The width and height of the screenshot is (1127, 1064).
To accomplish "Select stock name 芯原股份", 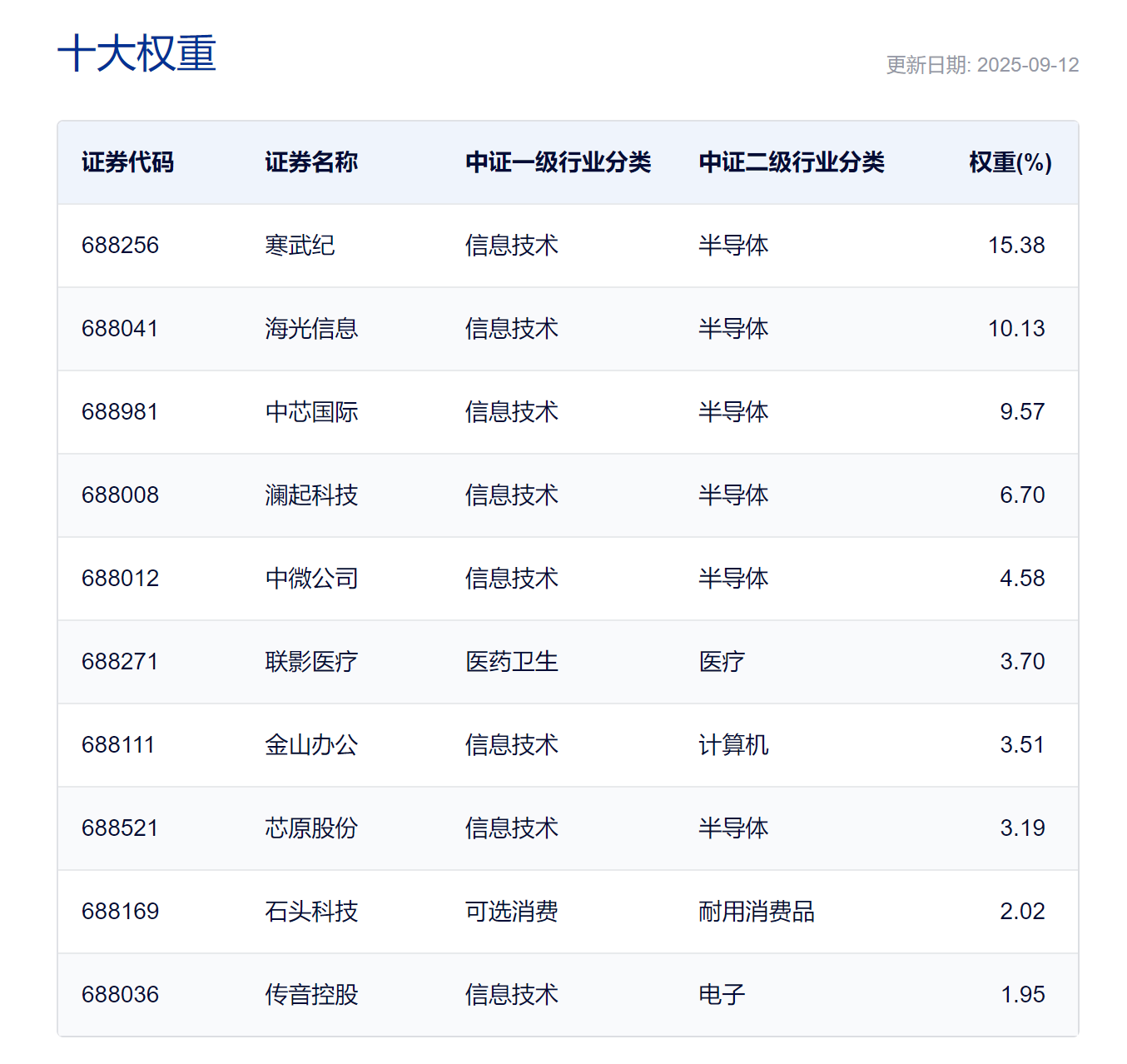I will 311,828.
